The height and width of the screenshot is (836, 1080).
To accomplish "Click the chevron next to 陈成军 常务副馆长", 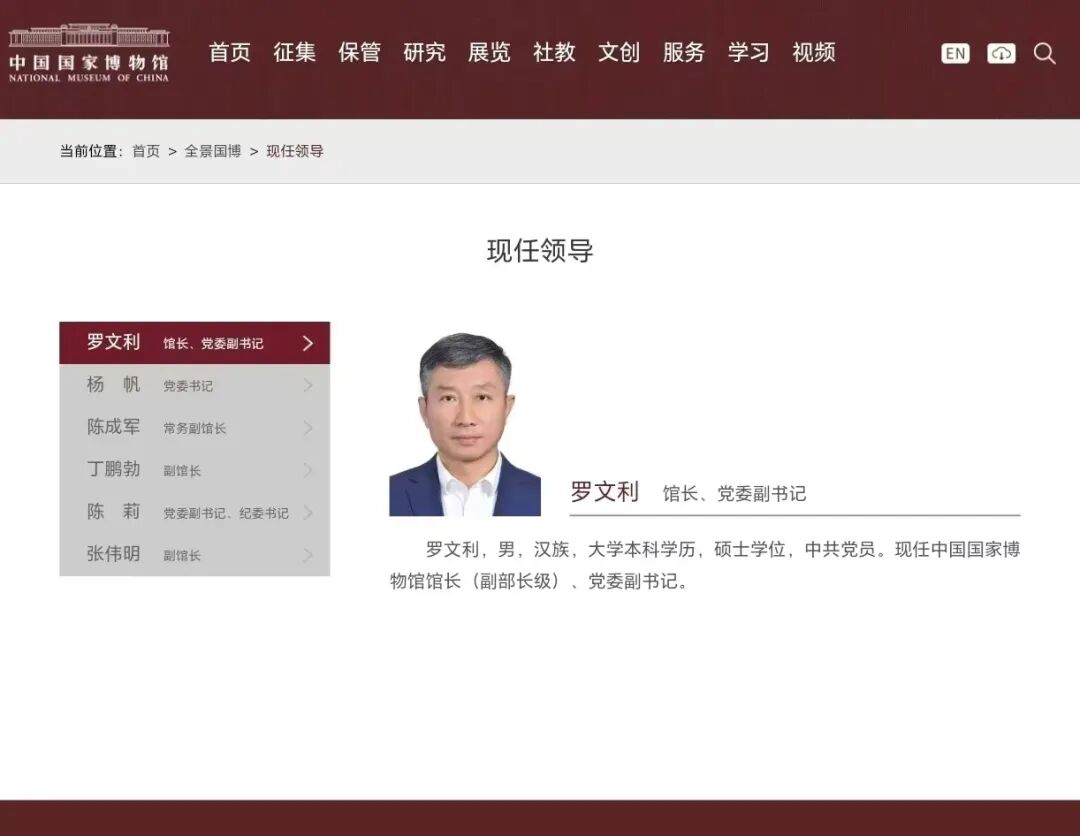I will 307,428.
